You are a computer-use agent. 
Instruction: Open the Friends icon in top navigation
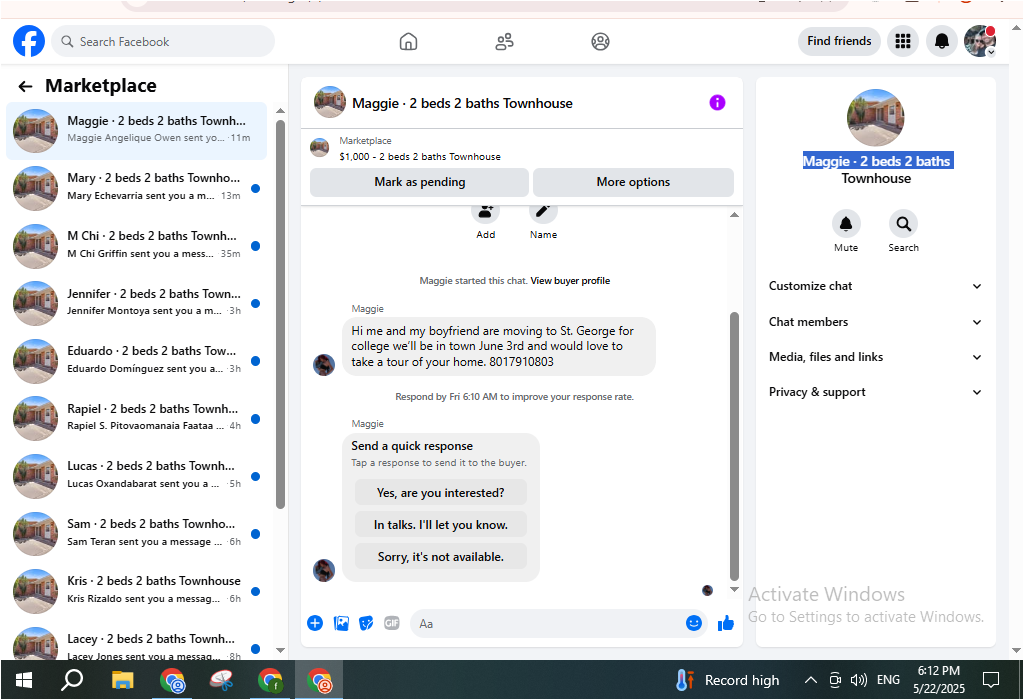(504, 42)
